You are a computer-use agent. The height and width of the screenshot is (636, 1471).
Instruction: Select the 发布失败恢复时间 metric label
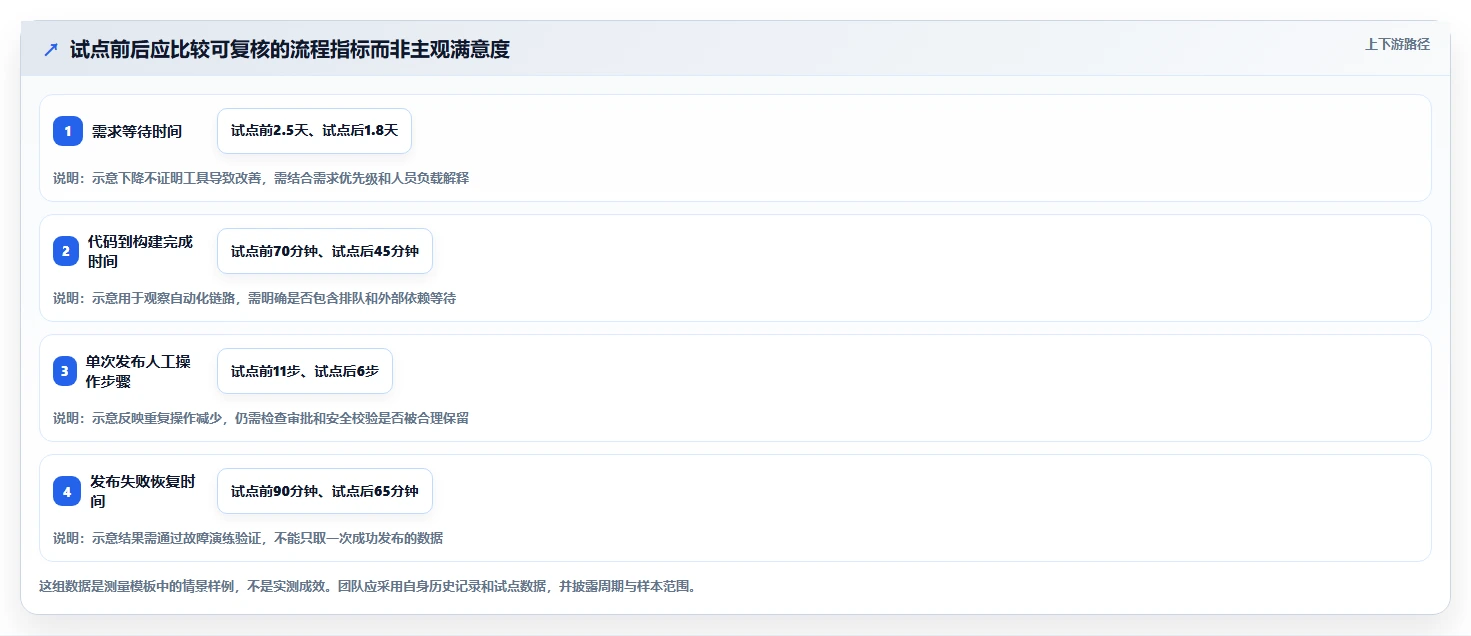[142, 491]
